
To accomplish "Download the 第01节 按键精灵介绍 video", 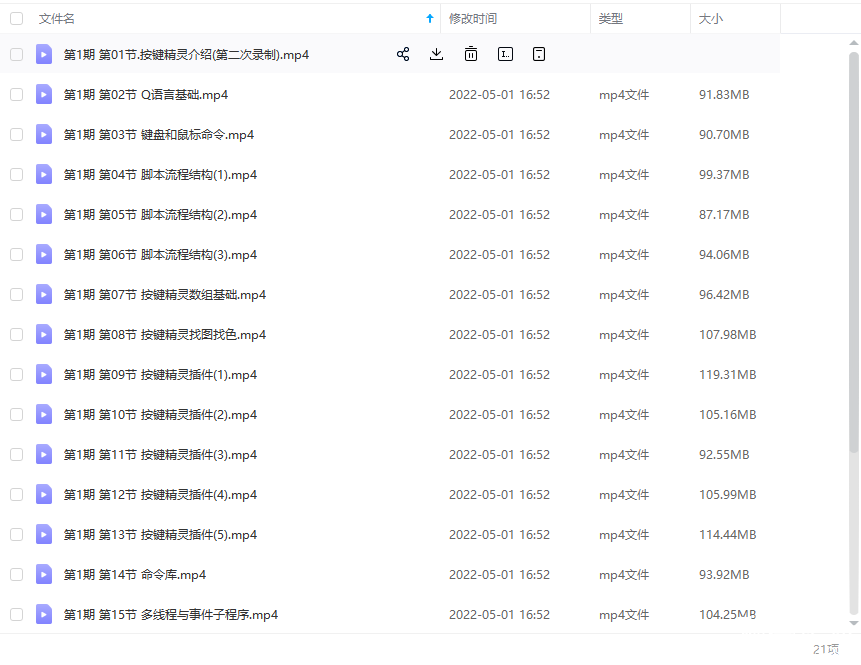I will 436,55.
